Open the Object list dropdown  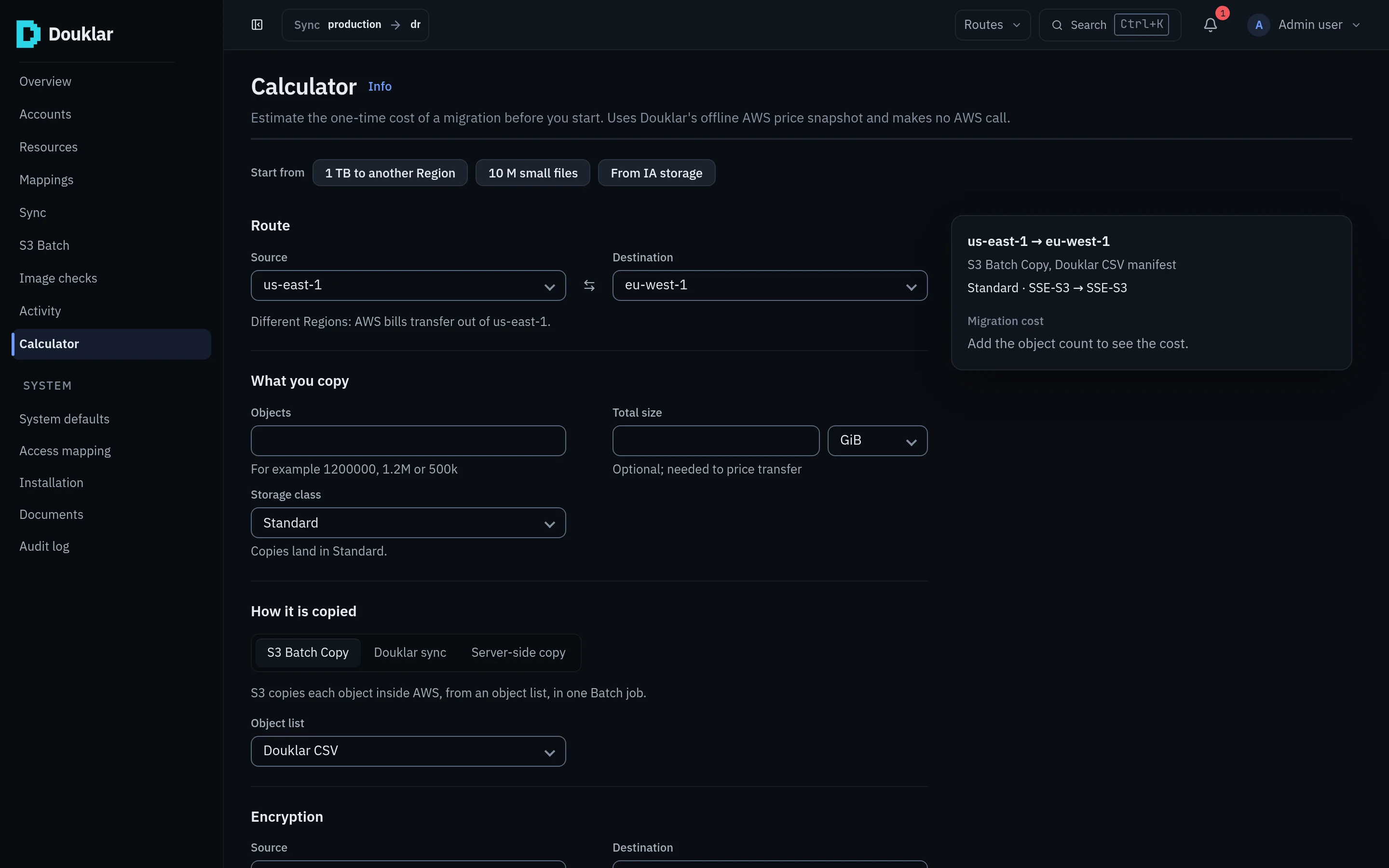tap(408, 751)
